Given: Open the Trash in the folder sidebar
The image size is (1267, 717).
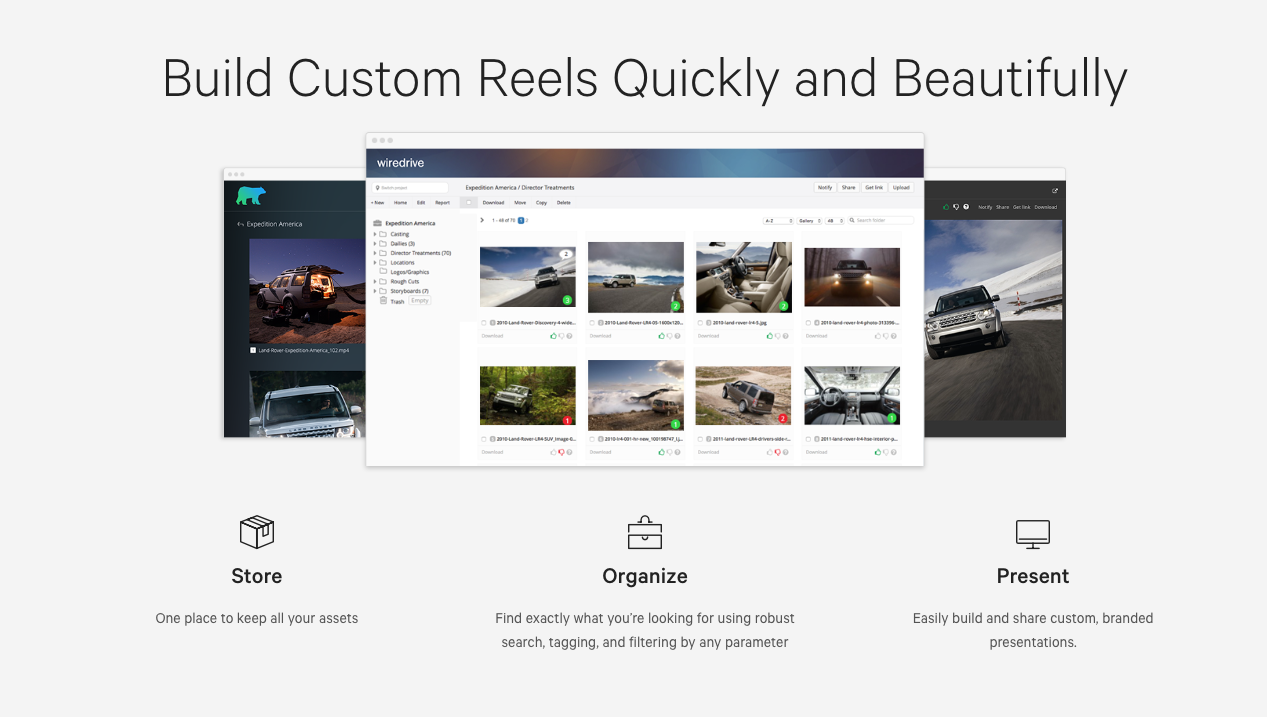Looking at the screenshot, I should [x=394, y=300].
